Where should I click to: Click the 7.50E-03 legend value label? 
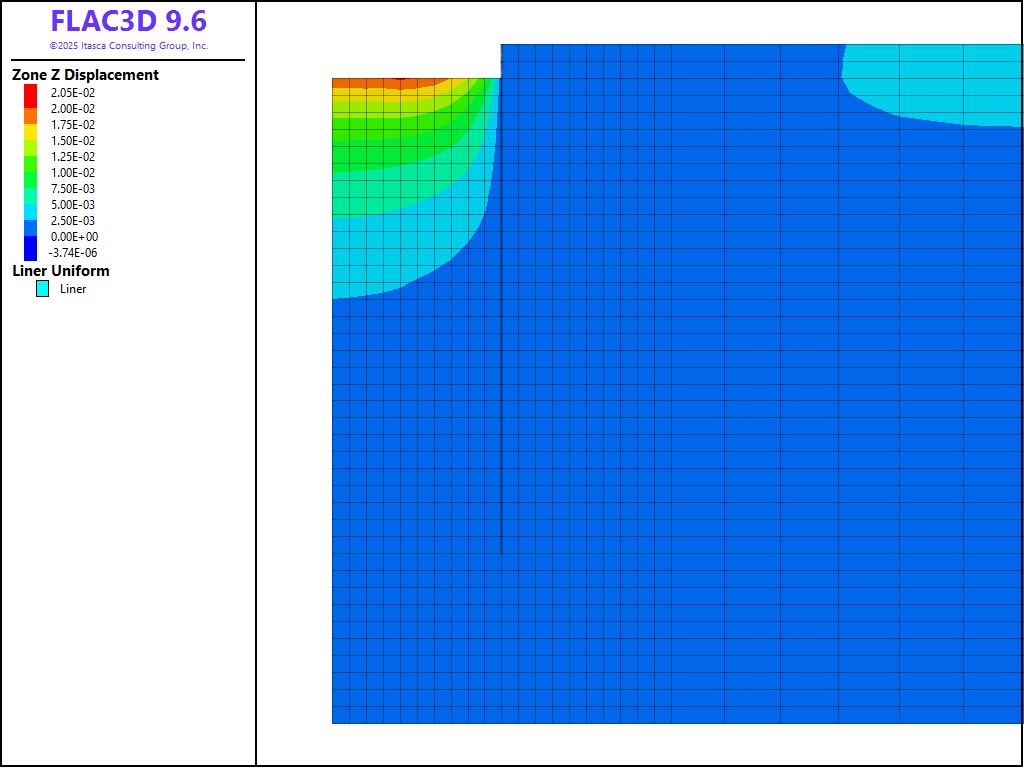(73, 189)
